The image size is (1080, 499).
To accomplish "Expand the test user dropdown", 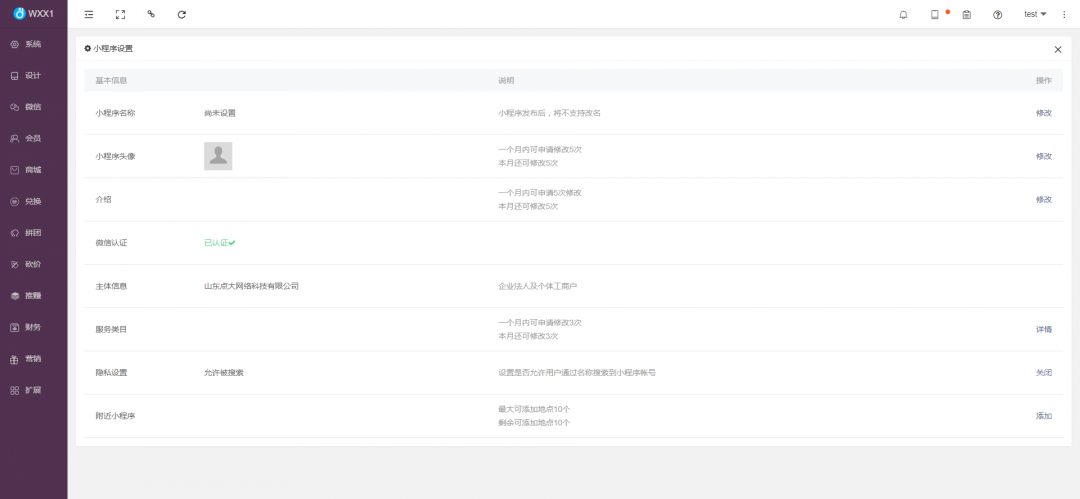I will (1035, 14).
